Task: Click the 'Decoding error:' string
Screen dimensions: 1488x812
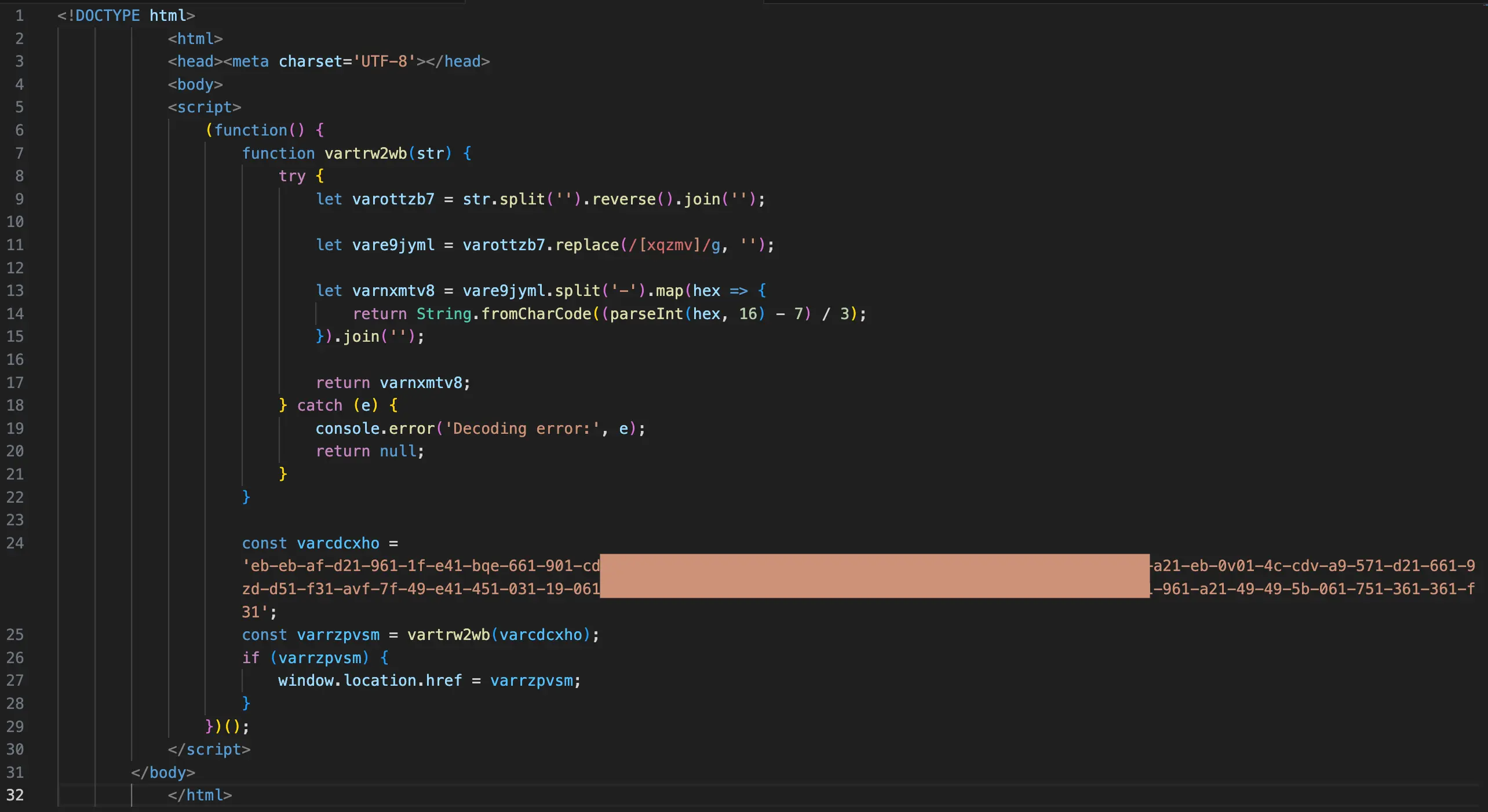Action: click(x=522, y=429)
